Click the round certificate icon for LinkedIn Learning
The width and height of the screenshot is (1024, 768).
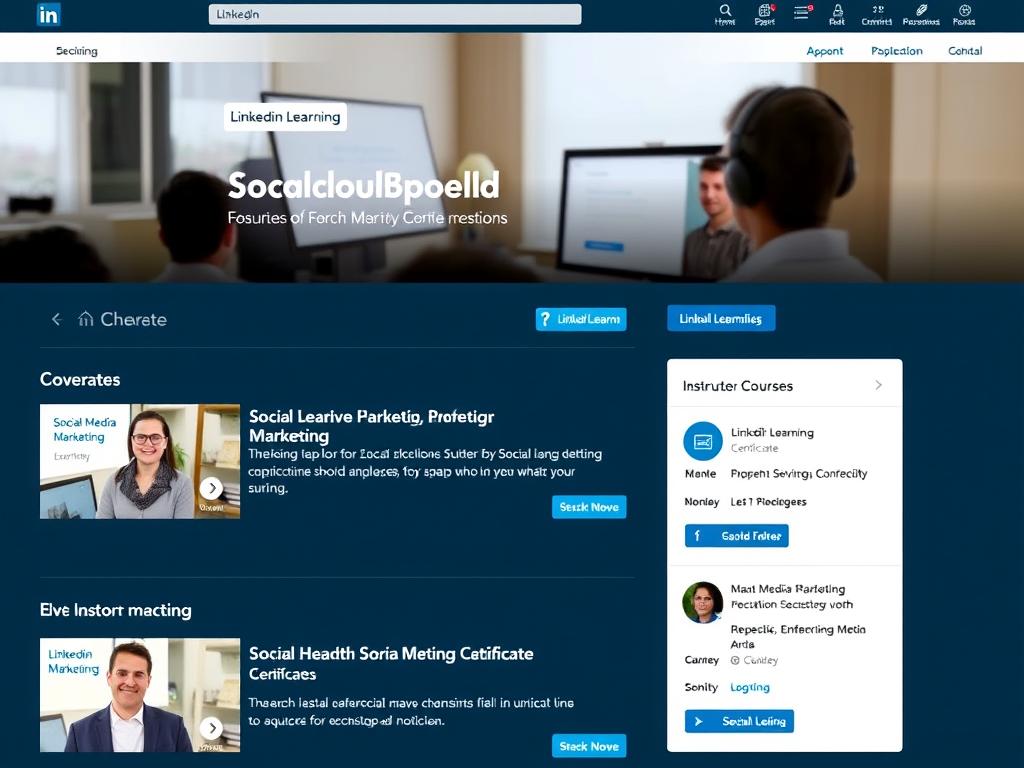click(703, 441)
